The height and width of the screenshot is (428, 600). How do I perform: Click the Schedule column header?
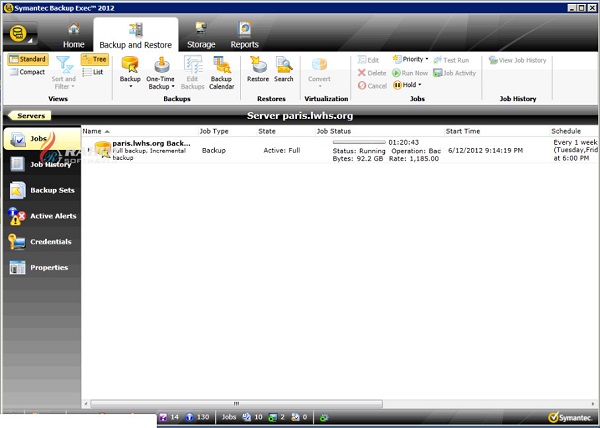pos(574,131)
